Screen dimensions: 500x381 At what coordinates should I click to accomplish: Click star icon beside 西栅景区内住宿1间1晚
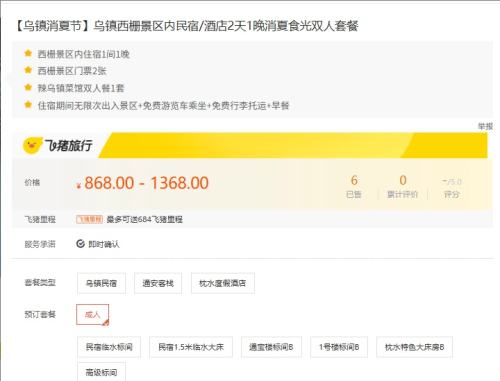point(28,53)
